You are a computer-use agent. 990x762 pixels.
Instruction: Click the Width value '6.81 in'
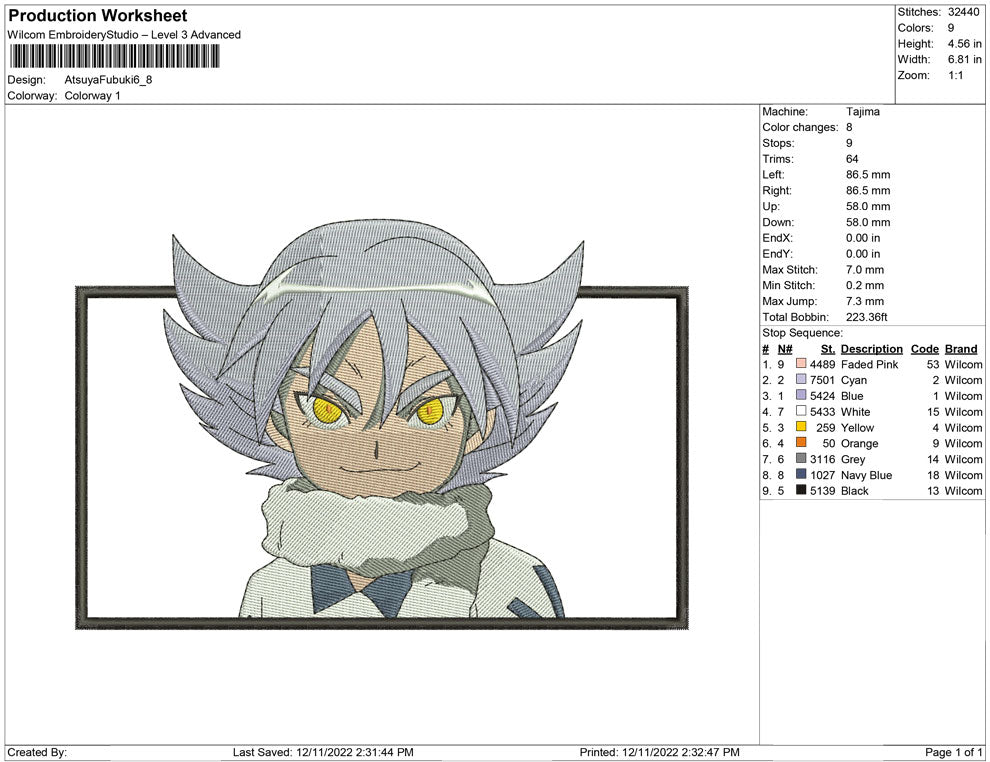(964, 59)
